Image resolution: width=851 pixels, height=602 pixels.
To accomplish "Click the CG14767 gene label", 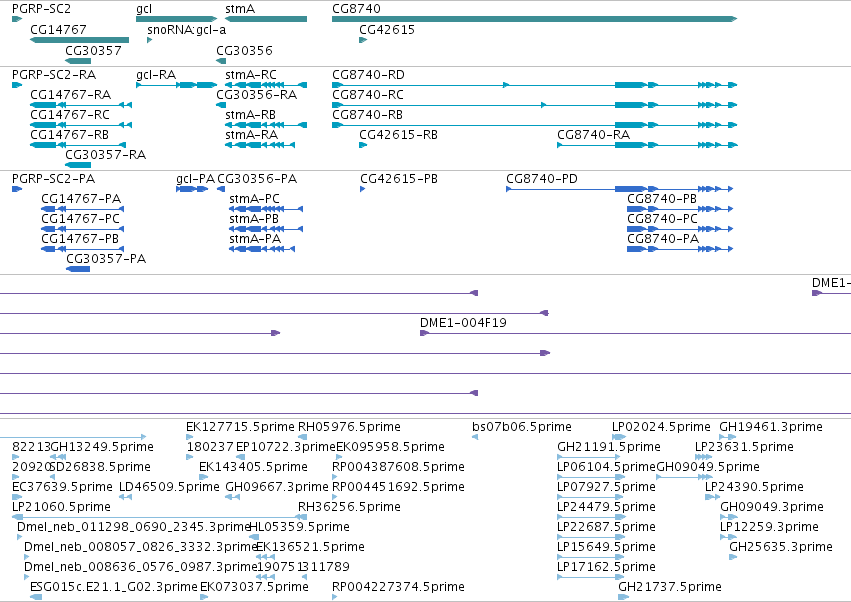I will coord(58,29).
